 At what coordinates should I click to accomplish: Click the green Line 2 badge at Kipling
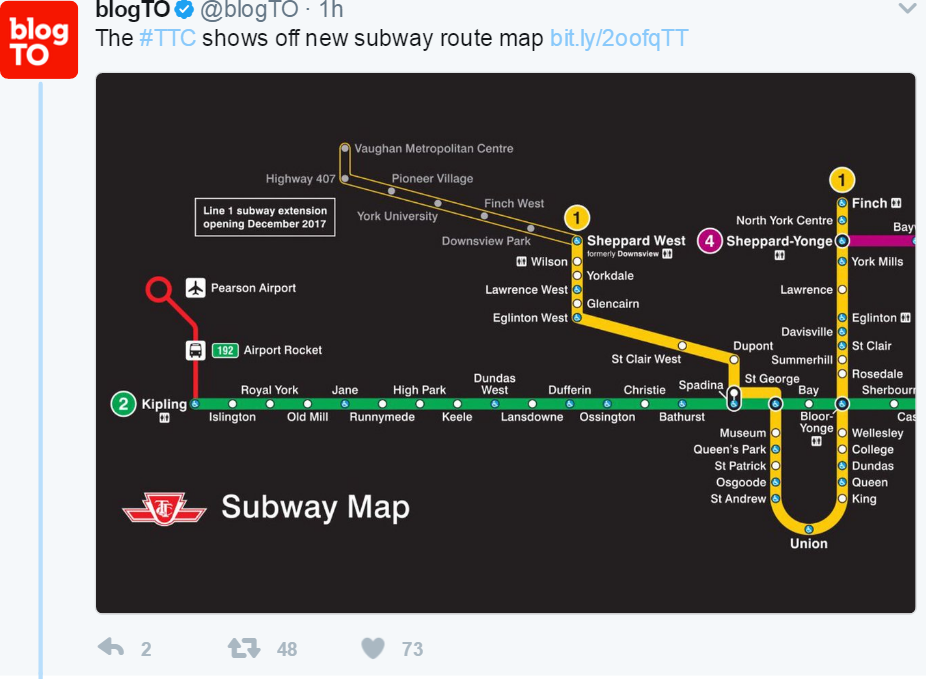[123, 404]
